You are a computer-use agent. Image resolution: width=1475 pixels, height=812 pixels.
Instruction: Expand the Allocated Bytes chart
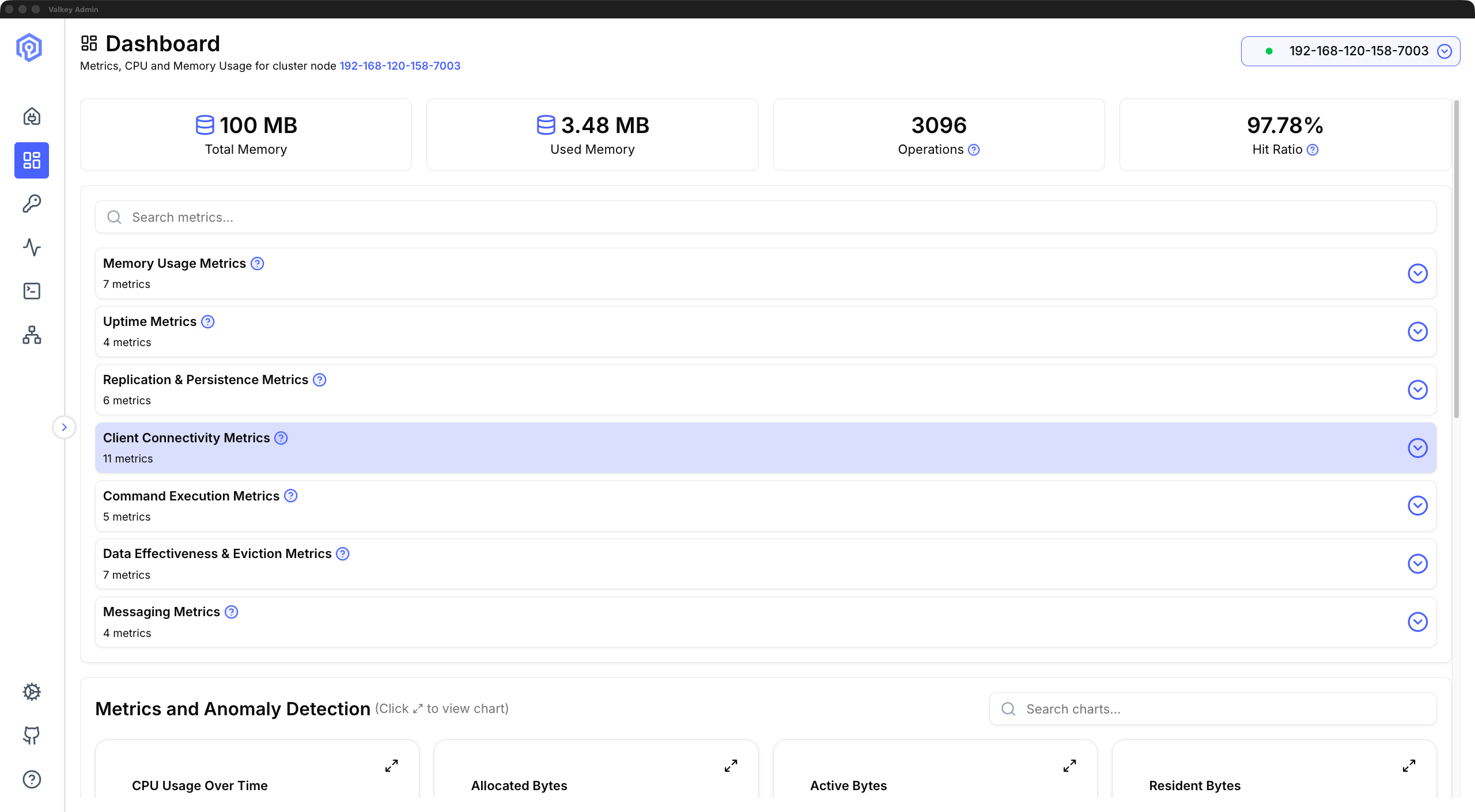pos(731,766)
